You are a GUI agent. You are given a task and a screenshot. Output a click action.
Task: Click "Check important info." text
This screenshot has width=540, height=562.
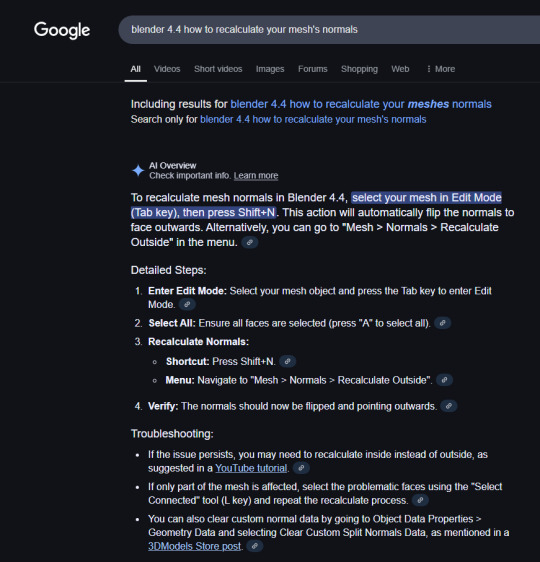(190, 176)
